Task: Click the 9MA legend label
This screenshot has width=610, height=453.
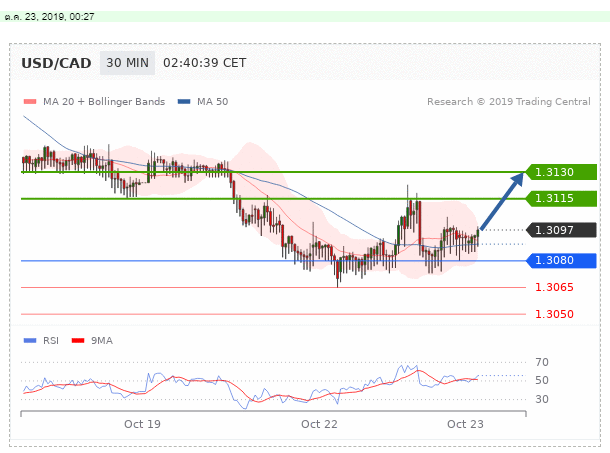Action: click(102, 341)
